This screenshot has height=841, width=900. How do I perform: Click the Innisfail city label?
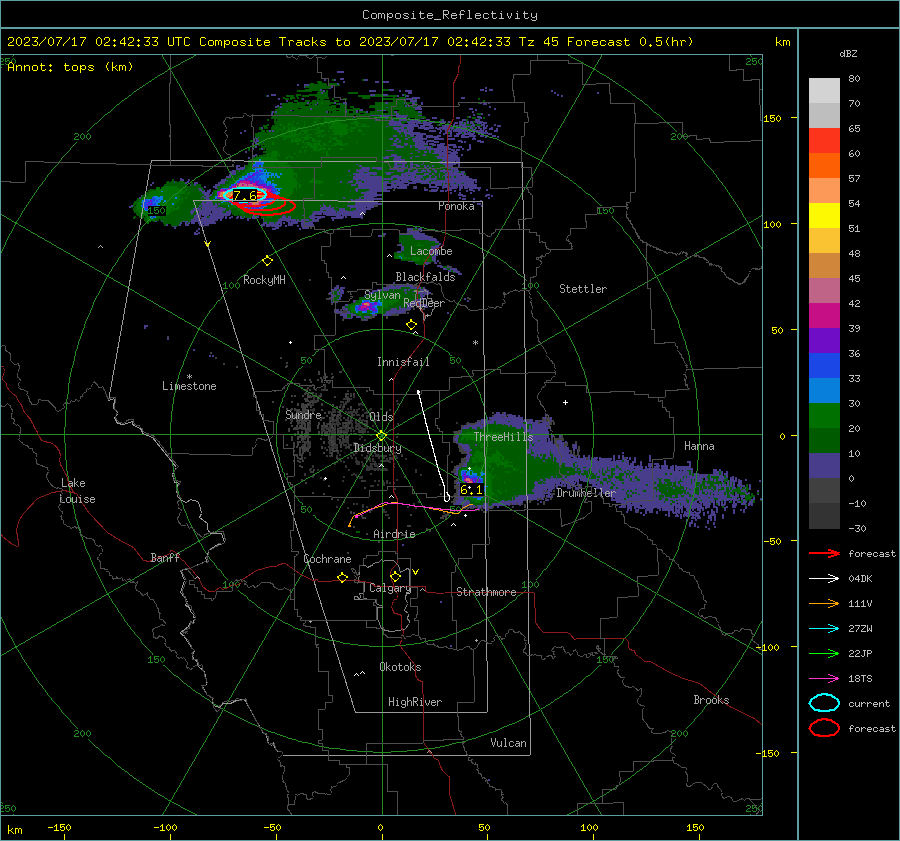(x=403, y=362)
